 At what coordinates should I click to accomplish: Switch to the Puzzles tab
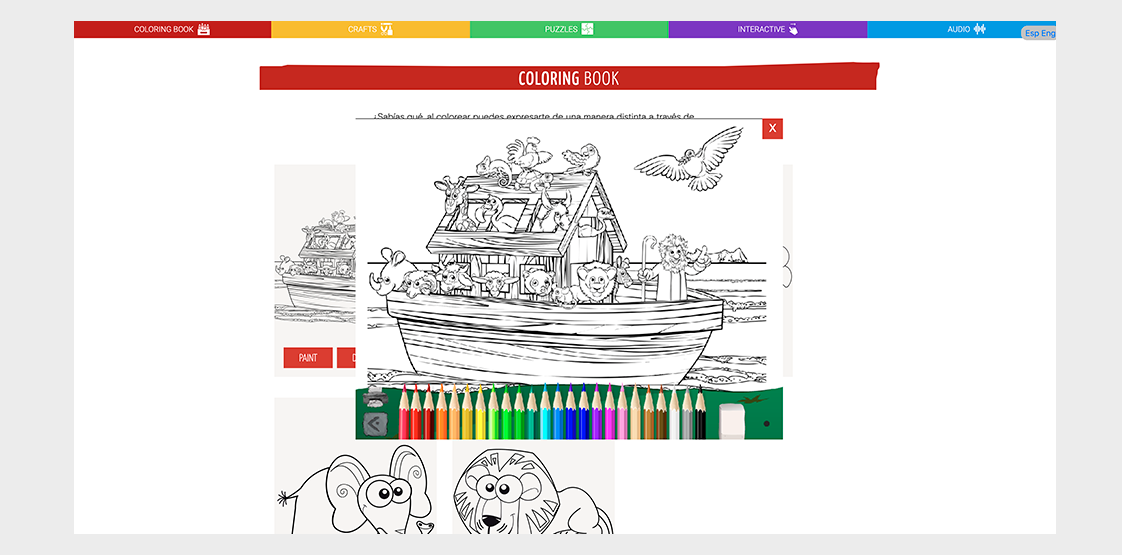570,29
